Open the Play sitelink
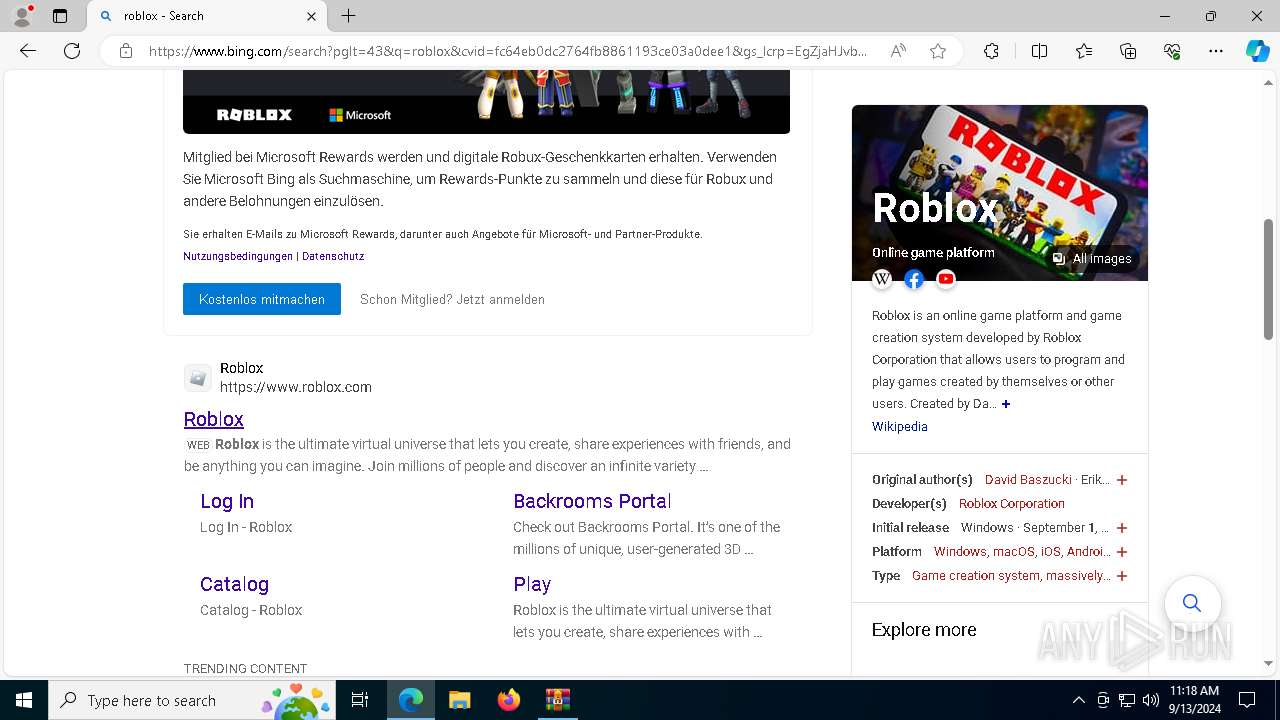 (x=532, y=584)
